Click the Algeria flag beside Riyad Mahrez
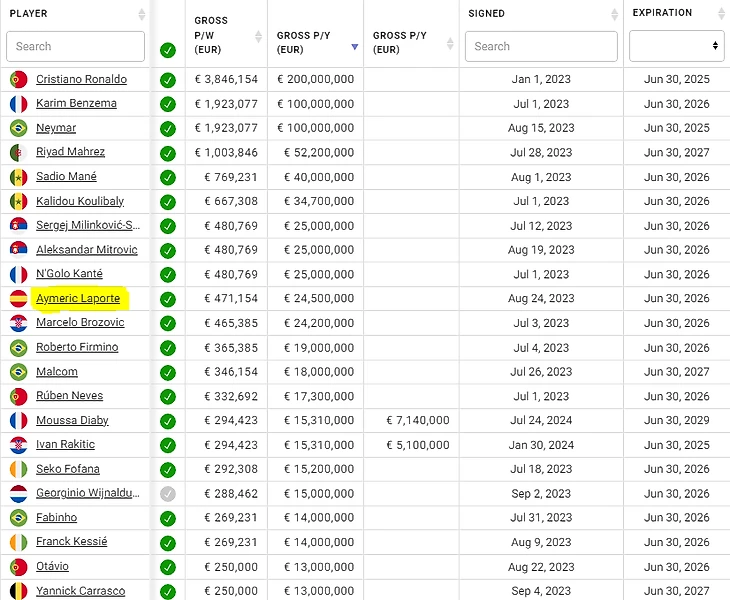The image size is (730, 600). pyautogui.click(x=18, y=152)
